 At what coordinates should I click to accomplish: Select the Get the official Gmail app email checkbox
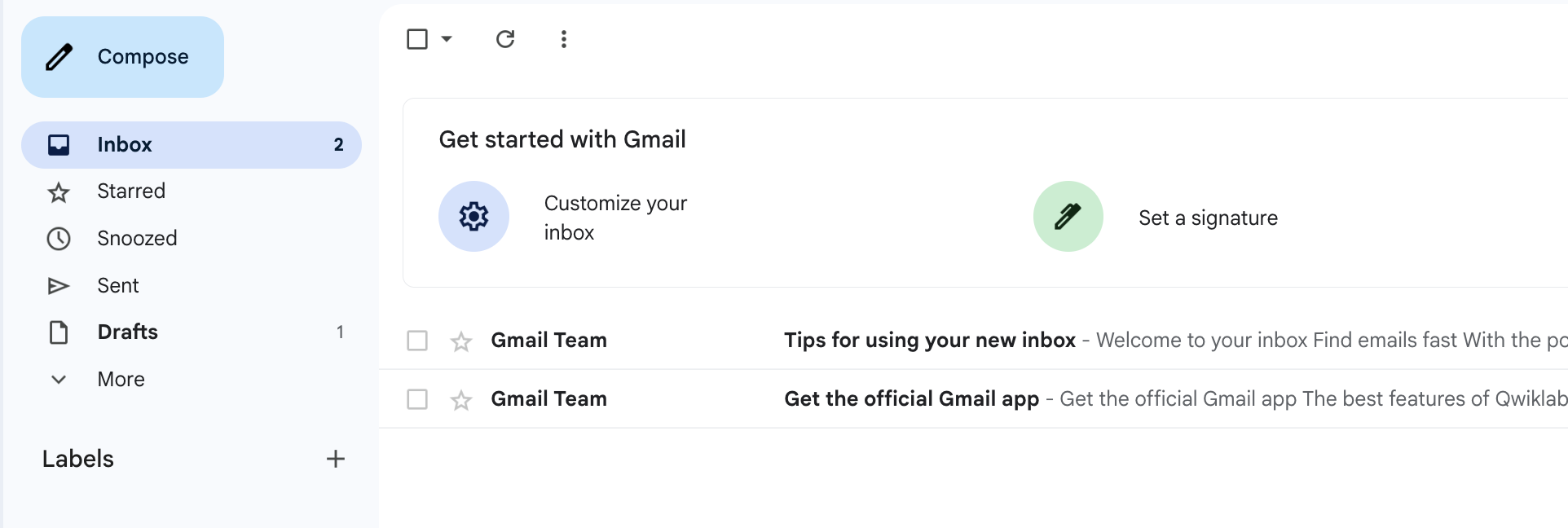click(417, 399)
